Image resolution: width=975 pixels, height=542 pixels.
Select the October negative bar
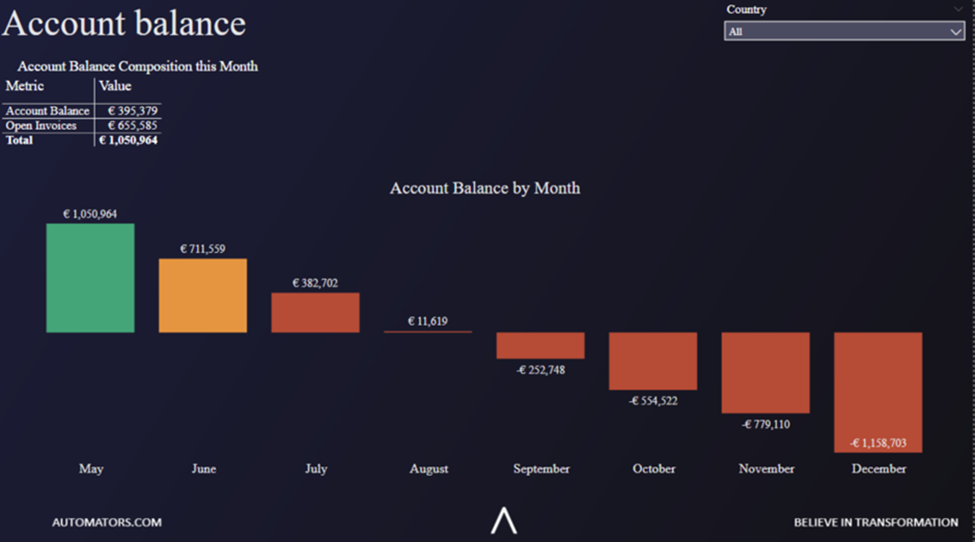click(x=653, y=360)
